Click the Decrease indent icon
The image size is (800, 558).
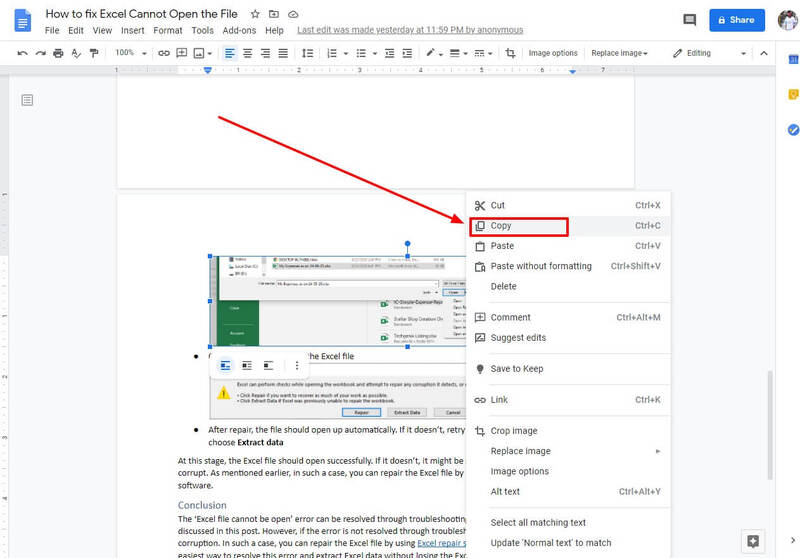pyautogui.click(x=389, y=53)
